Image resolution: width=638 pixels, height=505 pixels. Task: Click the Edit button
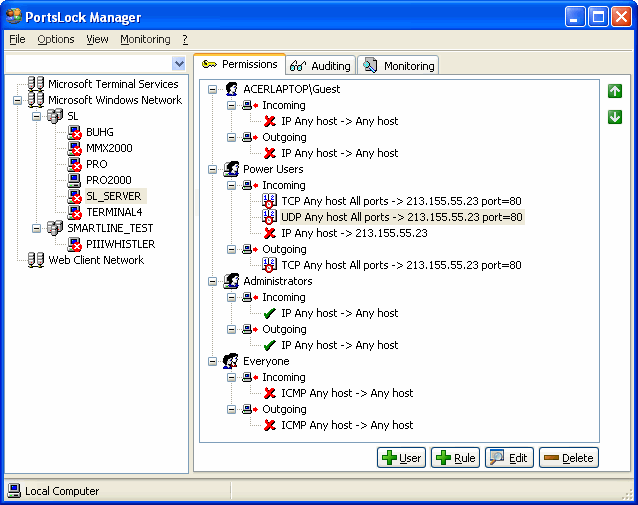tap(509, 458)
